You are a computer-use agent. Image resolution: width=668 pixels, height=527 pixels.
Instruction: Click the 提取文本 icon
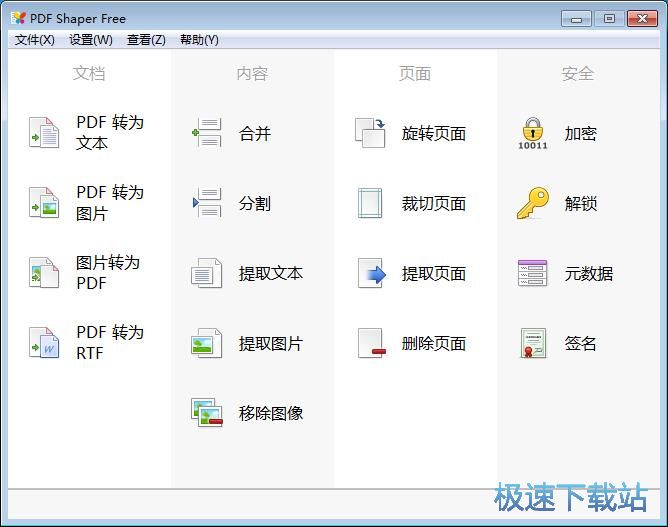(207, 273)
